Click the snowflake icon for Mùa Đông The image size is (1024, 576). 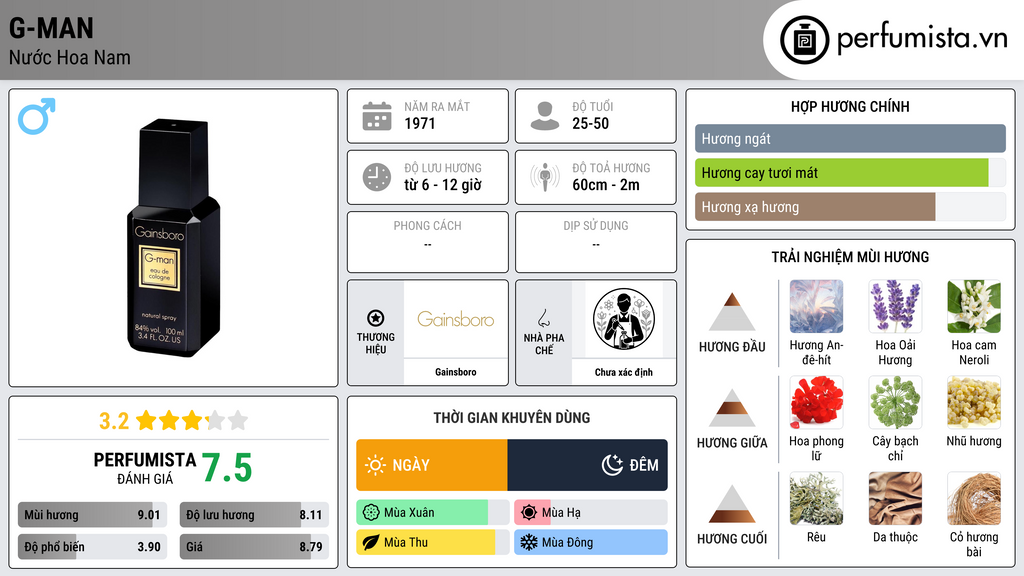coord(529,543)
